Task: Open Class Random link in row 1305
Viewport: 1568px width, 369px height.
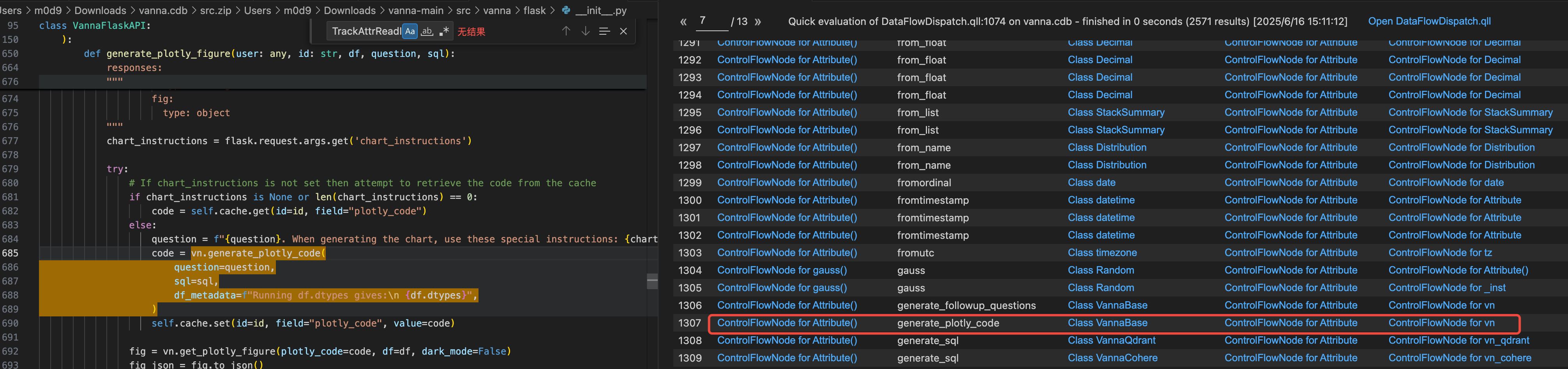Action: (1100, 288)
